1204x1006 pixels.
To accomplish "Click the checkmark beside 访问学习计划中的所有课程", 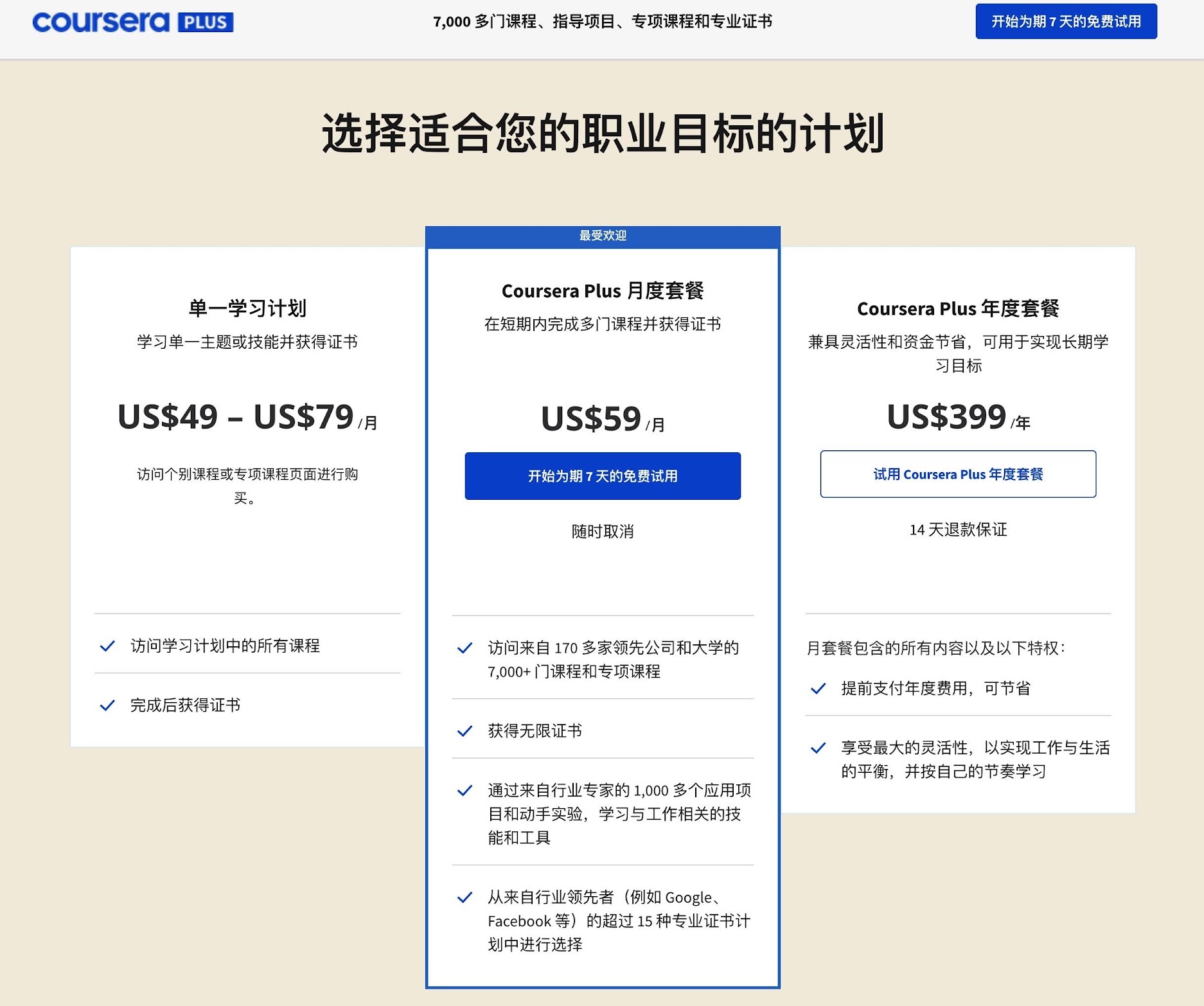I will coord(107,646).
